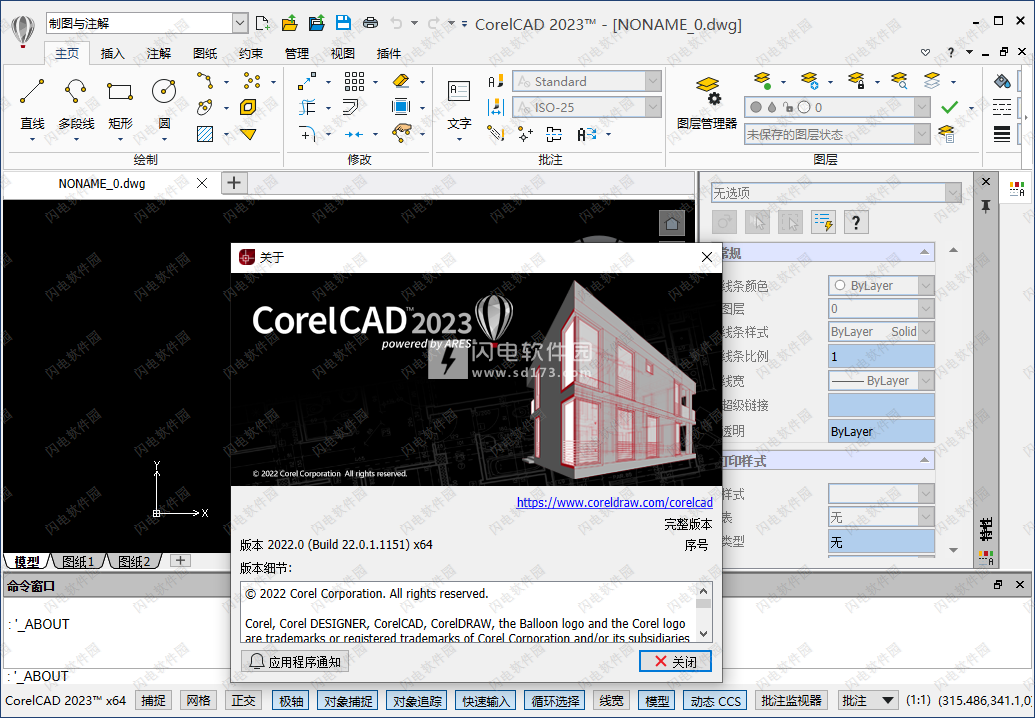Open the color fill bucket tool in the ribbon
Screen dimensions: 1035x718
pos(1002,81)
